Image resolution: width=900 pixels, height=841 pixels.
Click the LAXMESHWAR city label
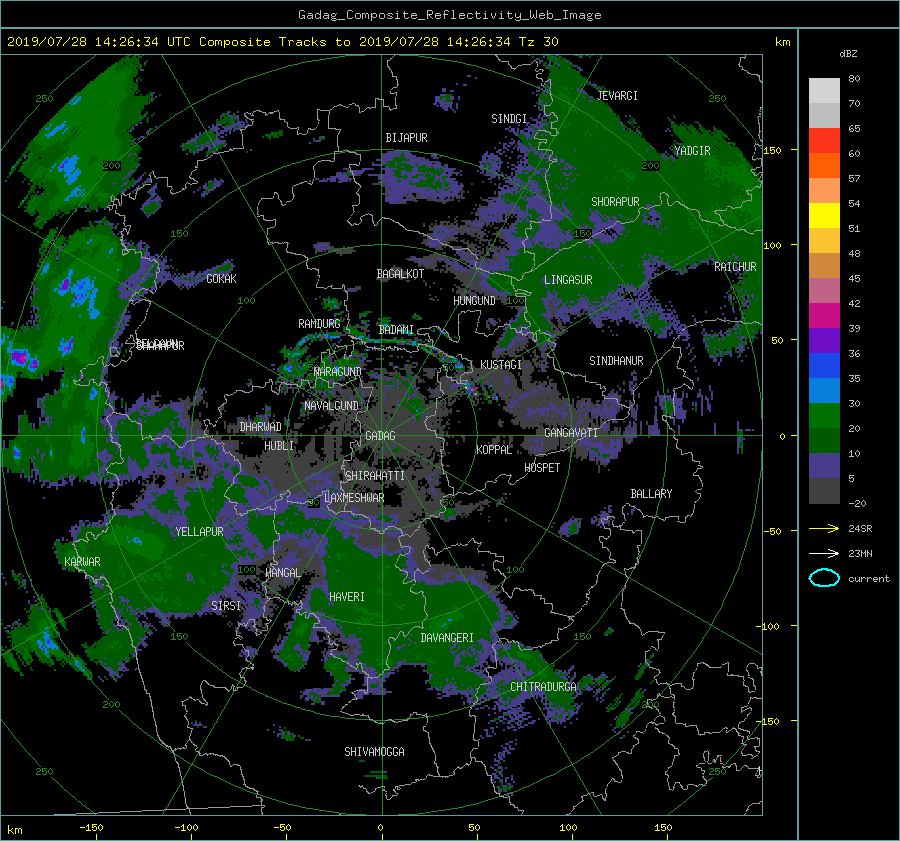point(354,498)
